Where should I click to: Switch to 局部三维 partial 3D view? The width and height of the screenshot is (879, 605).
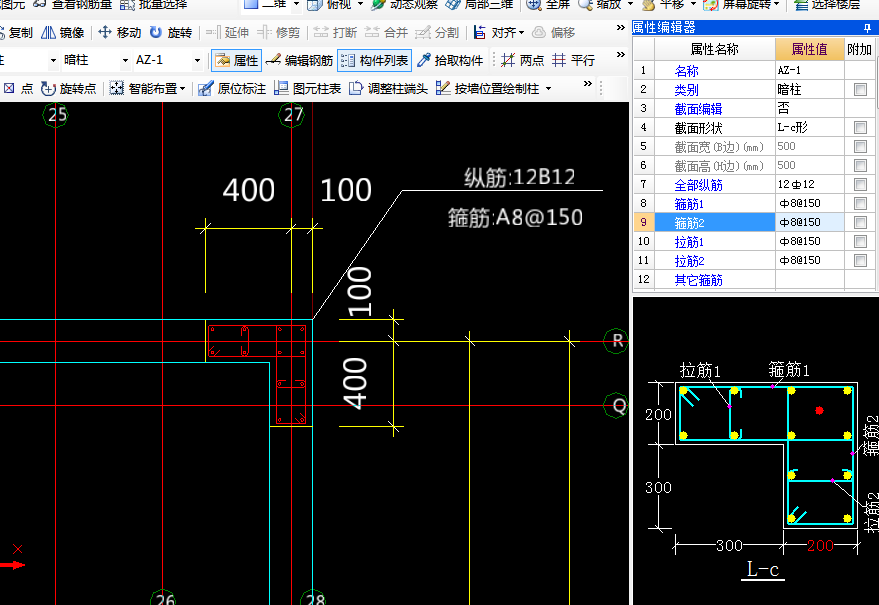(x=480, y=4)
